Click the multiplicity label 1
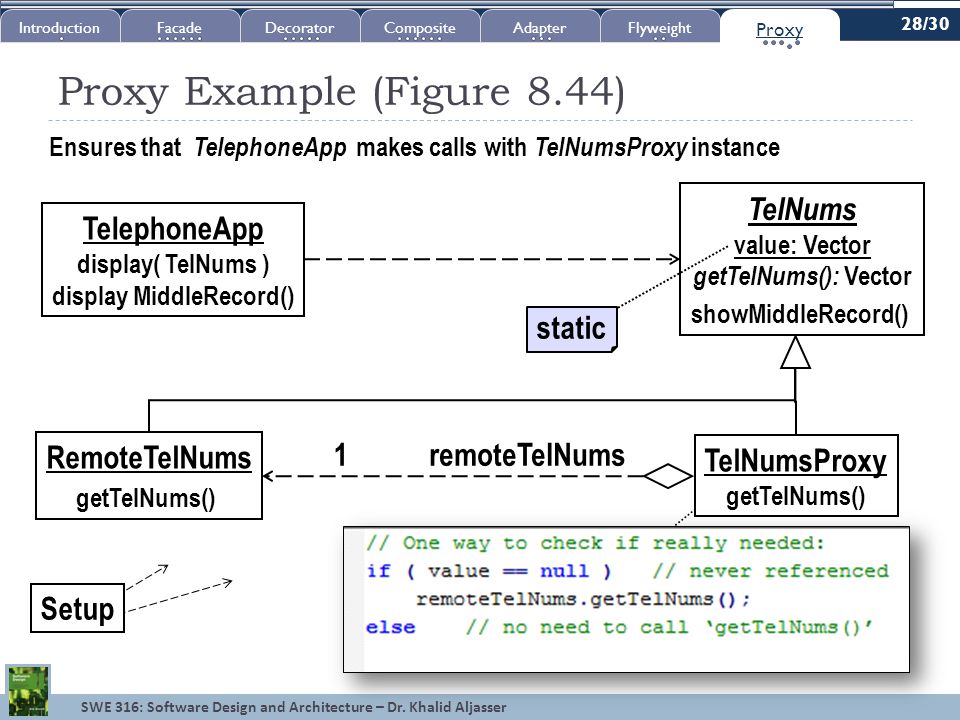Screen dimensions: 960x720 pos(340,455)
